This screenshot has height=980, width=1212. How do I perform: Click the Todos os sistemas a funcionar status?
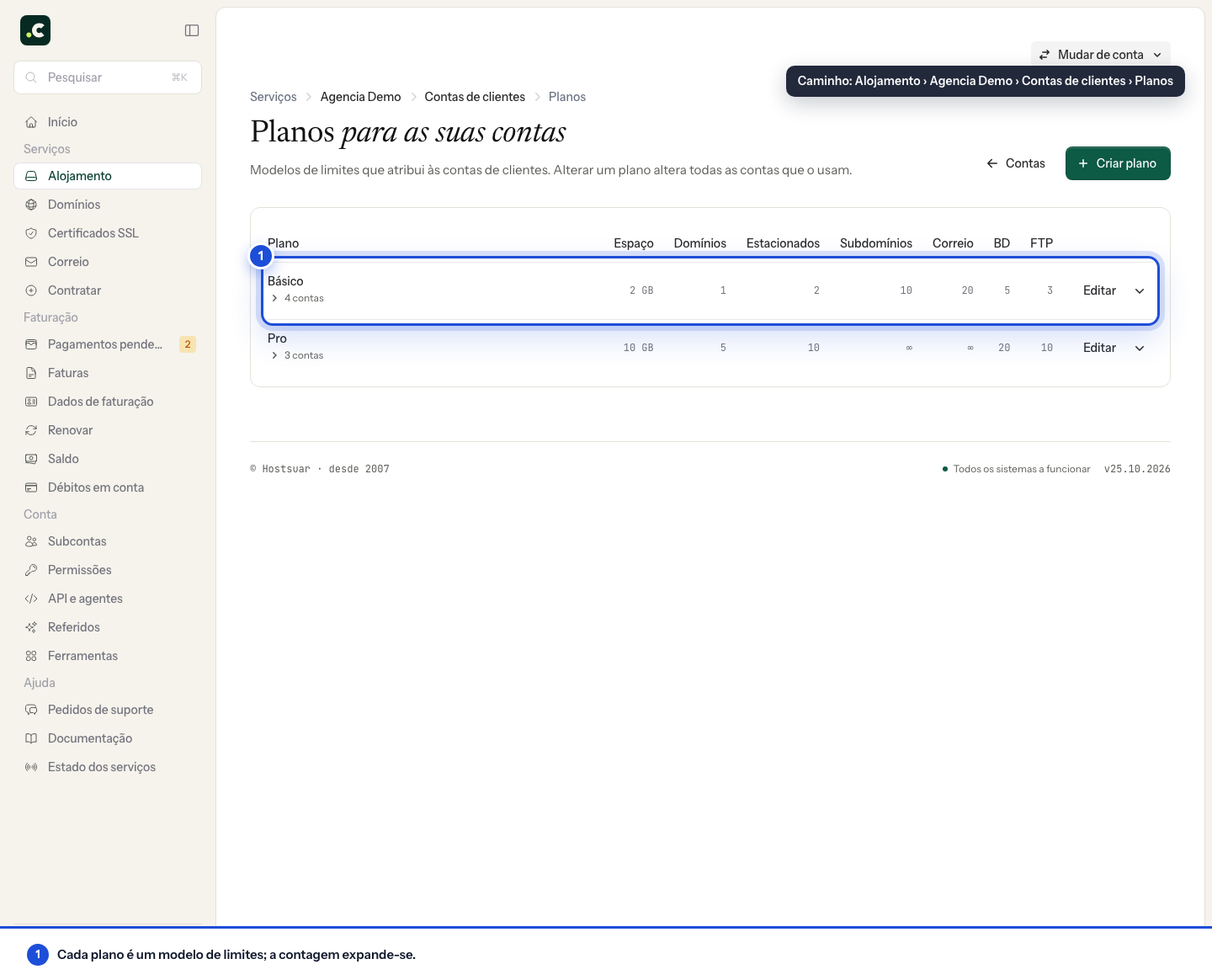click(x=1016, y=469)
